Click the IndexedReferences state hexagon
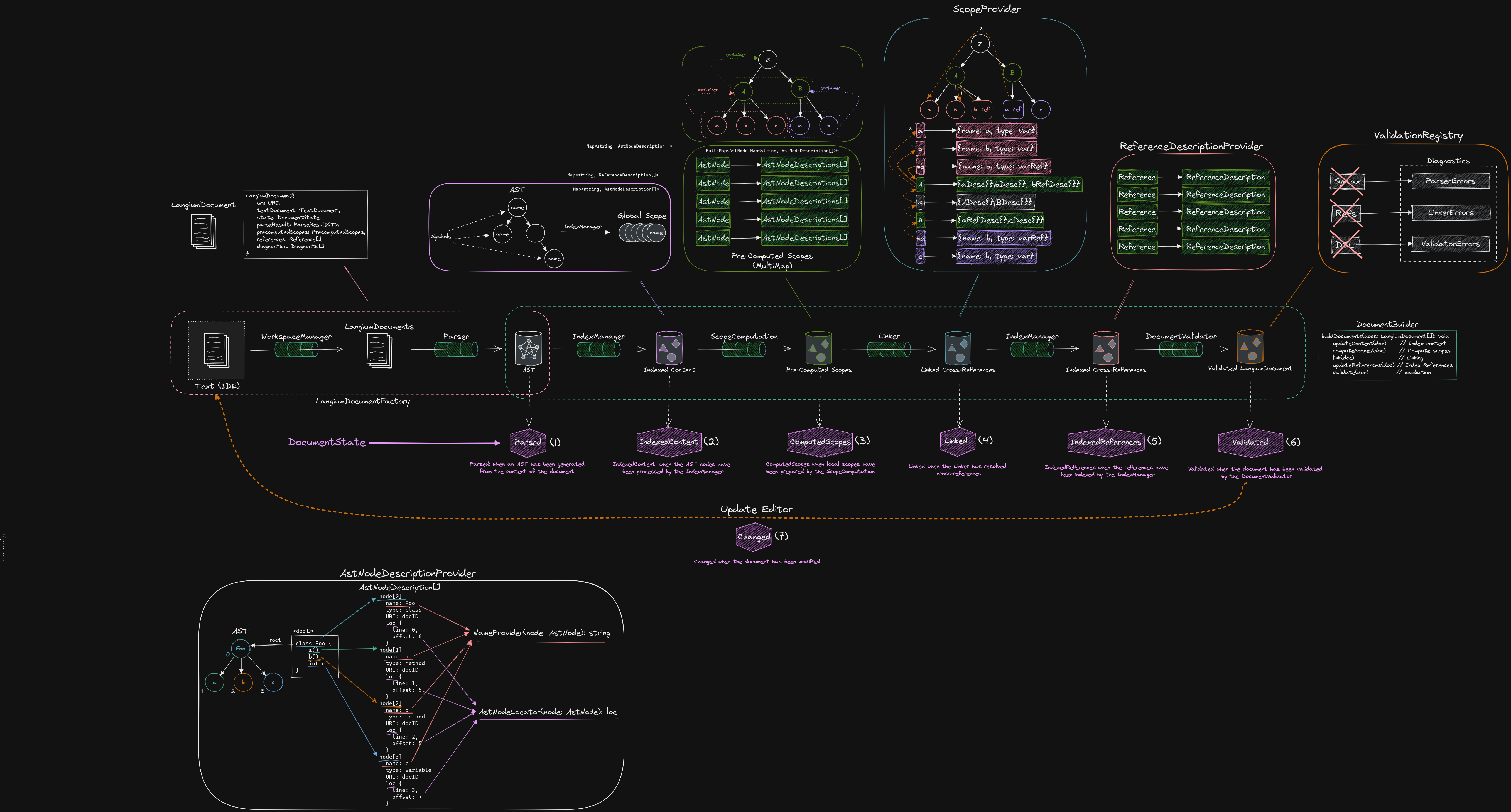 coord(1106,442)
